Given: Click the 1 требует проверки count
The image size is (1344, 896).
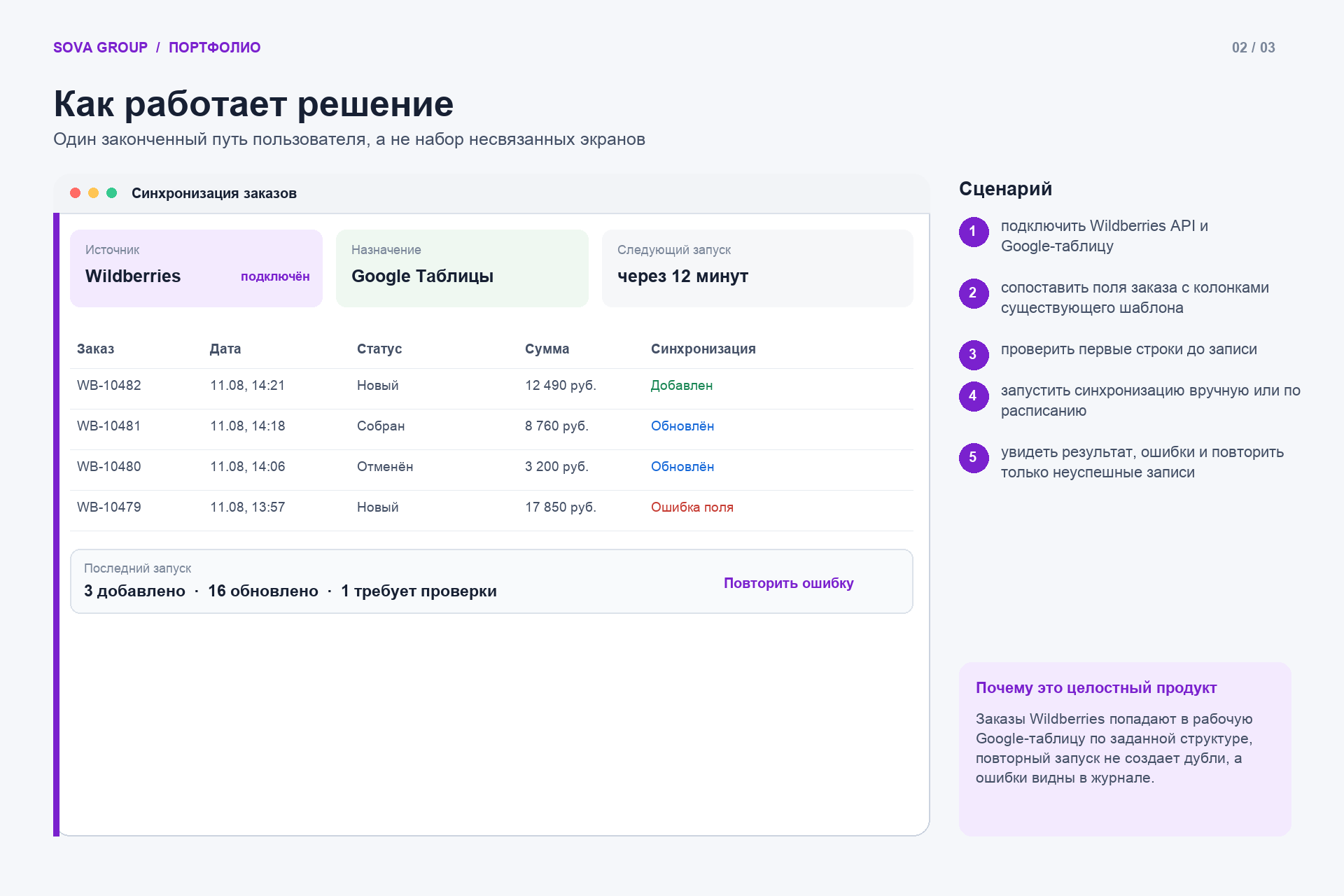Looking at the screenshot, I should click(x=419, y=591).
